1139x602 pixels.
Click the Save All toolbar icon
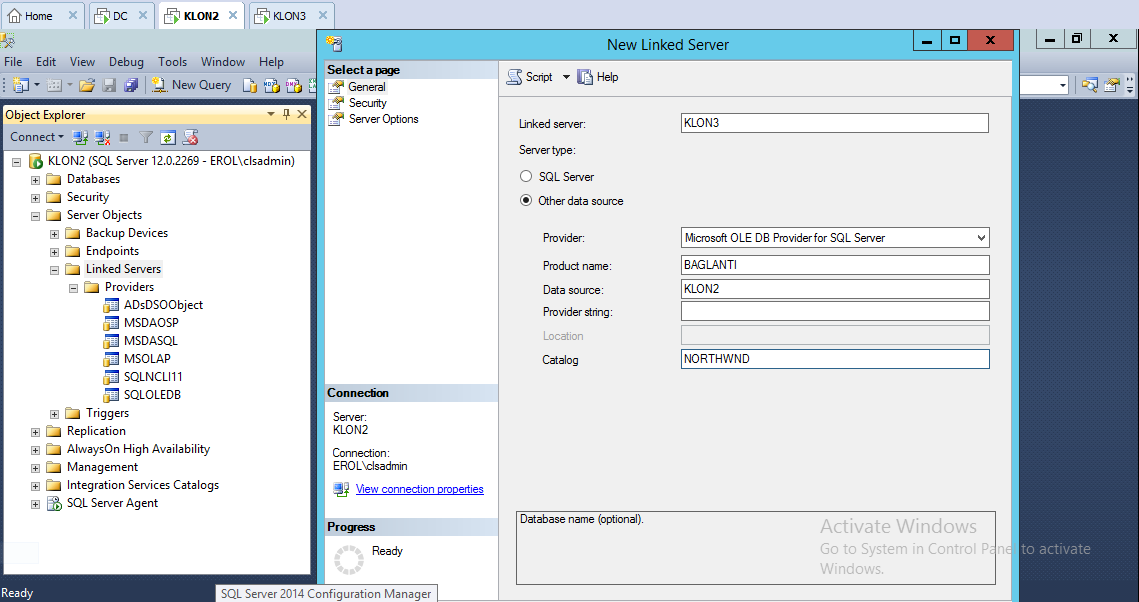130,86
